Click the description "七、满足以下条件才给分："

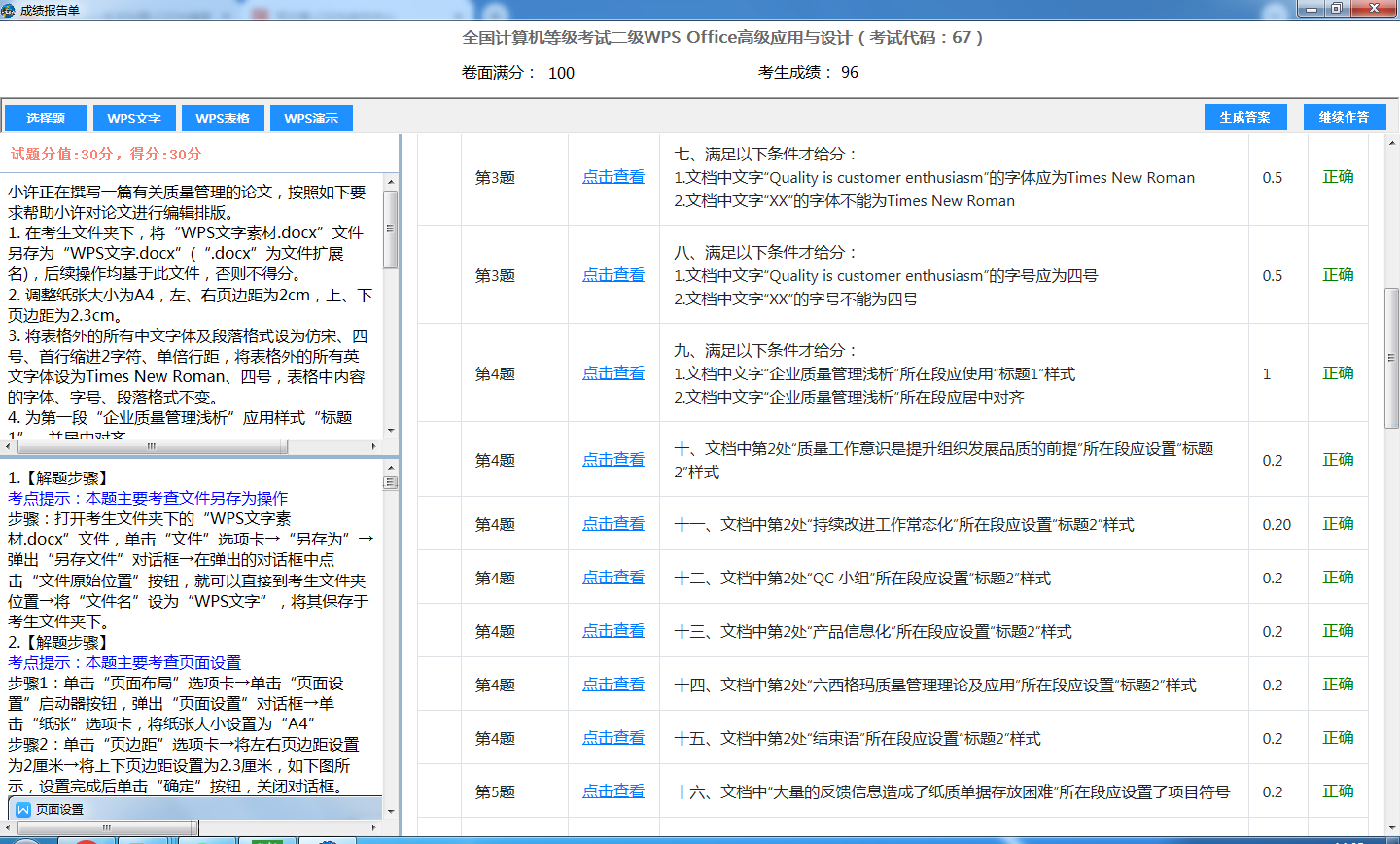coord(766,154)
